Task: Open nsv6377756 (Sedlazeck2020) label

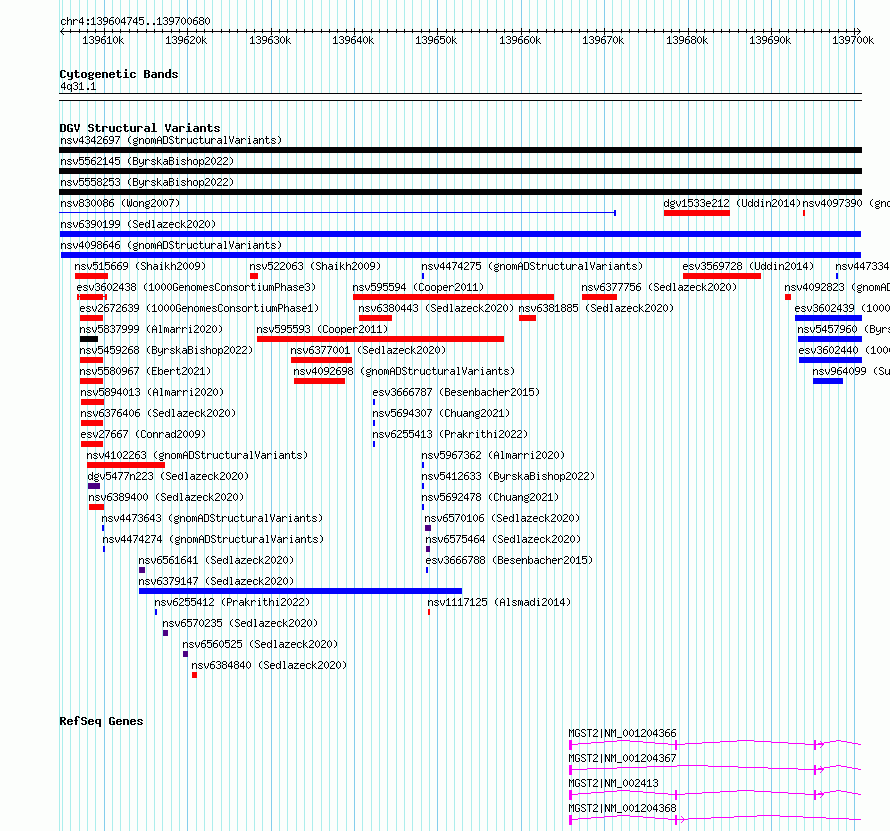Action: point(659,287)
